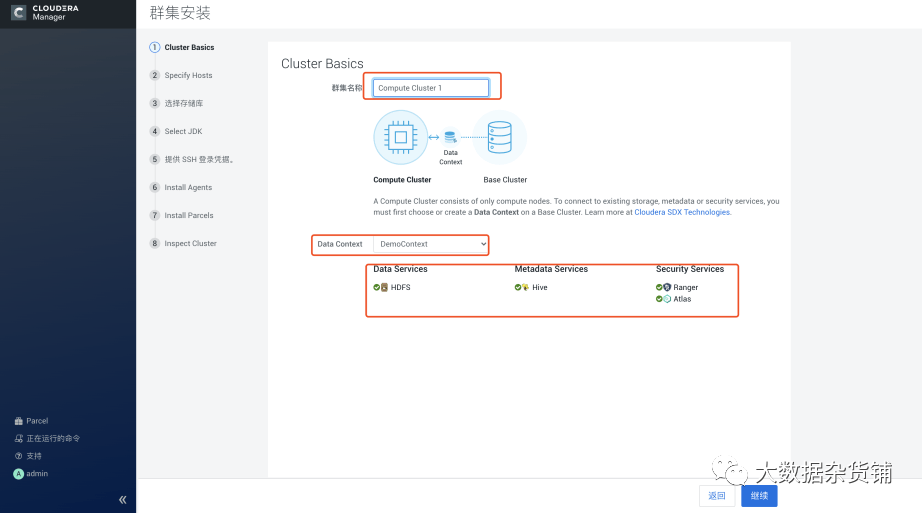Select step 1 Cluster Basics
The image size is (922, 513).
tap(182, 47)
